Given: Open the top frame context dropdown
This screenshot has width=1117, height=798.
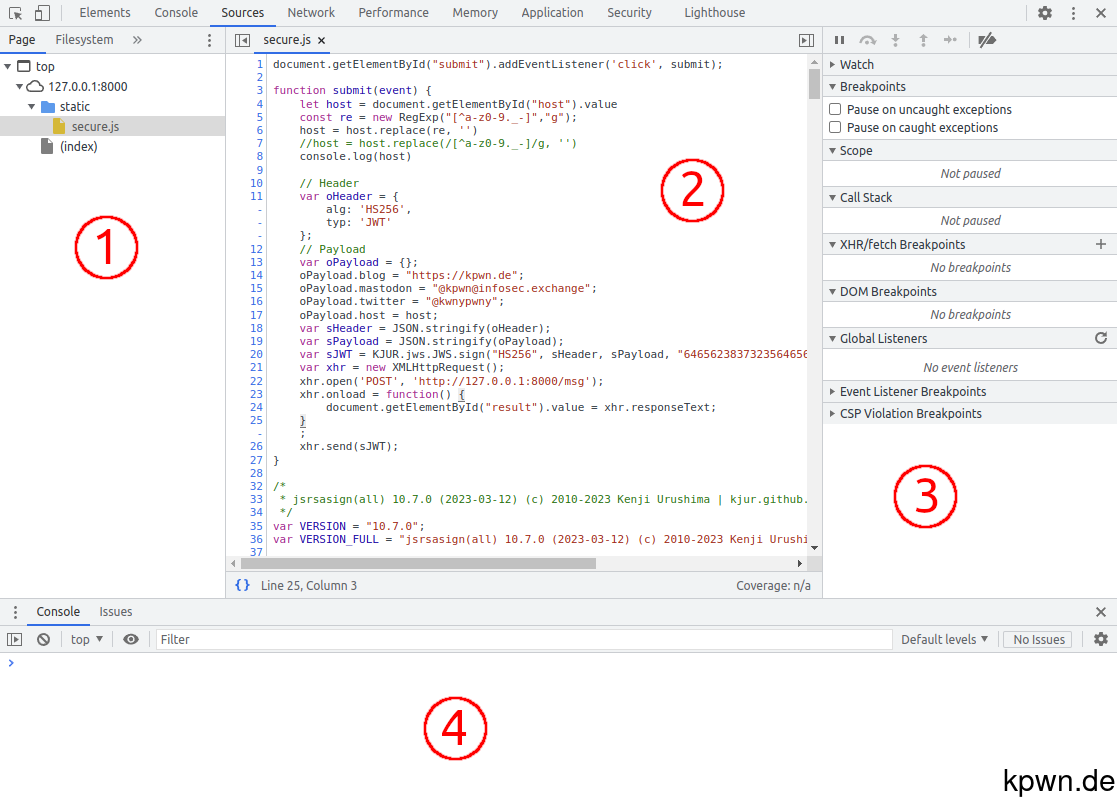Looking at the screenshot, I should [x=85, y=639].
